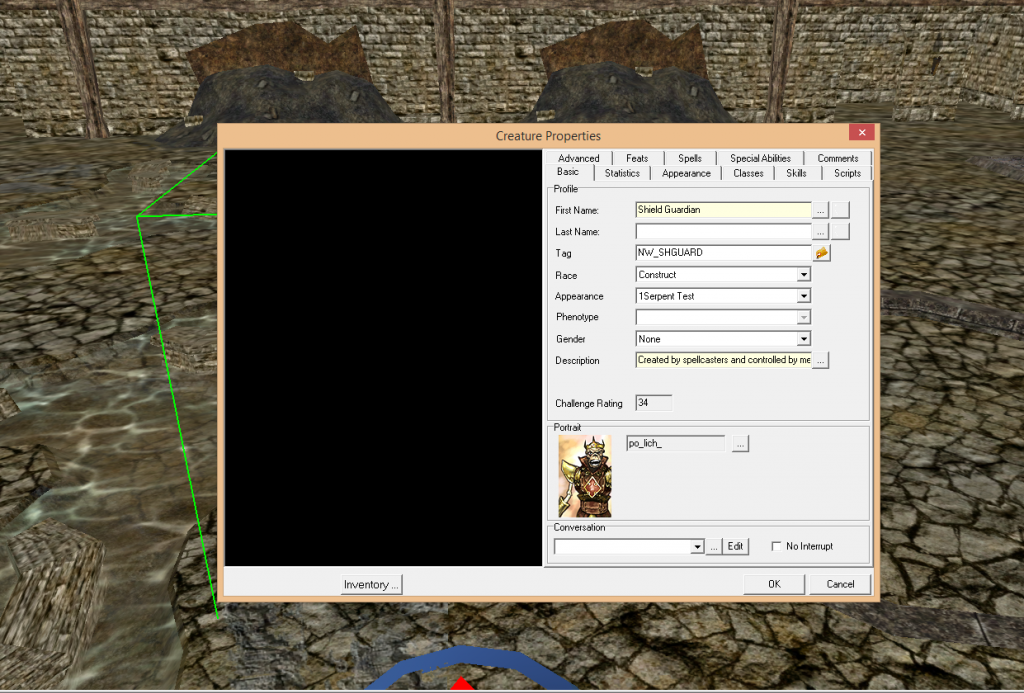Open the full Description editor
Image resolution: width=1024 pixels, height=693 pixels.
820,360
